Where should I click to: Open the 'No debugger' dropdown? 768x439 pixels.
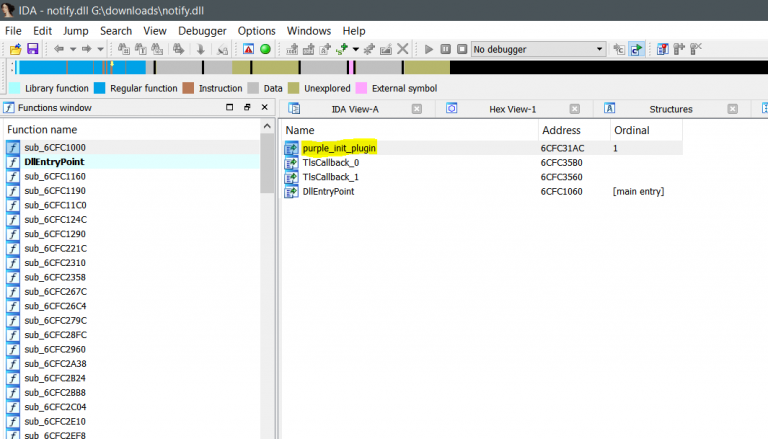tap(538, 49)
